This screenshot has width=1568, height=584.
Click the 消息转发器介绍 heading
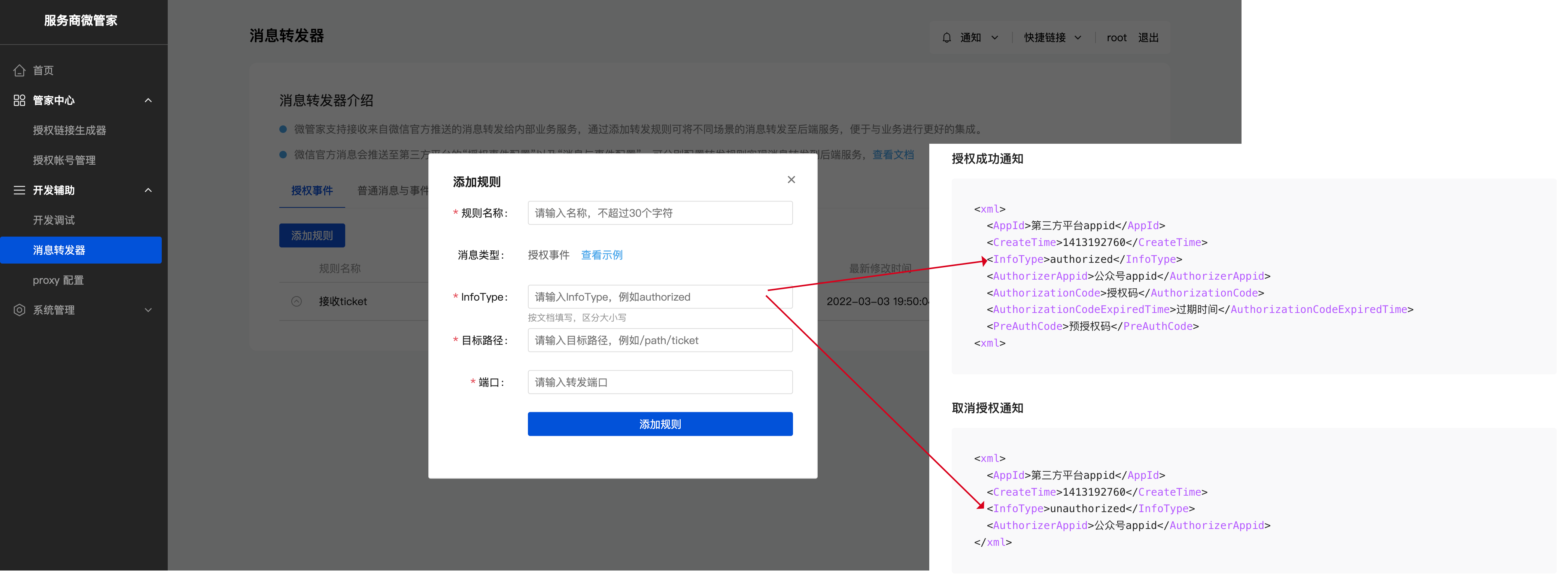(x=326, y=100)
